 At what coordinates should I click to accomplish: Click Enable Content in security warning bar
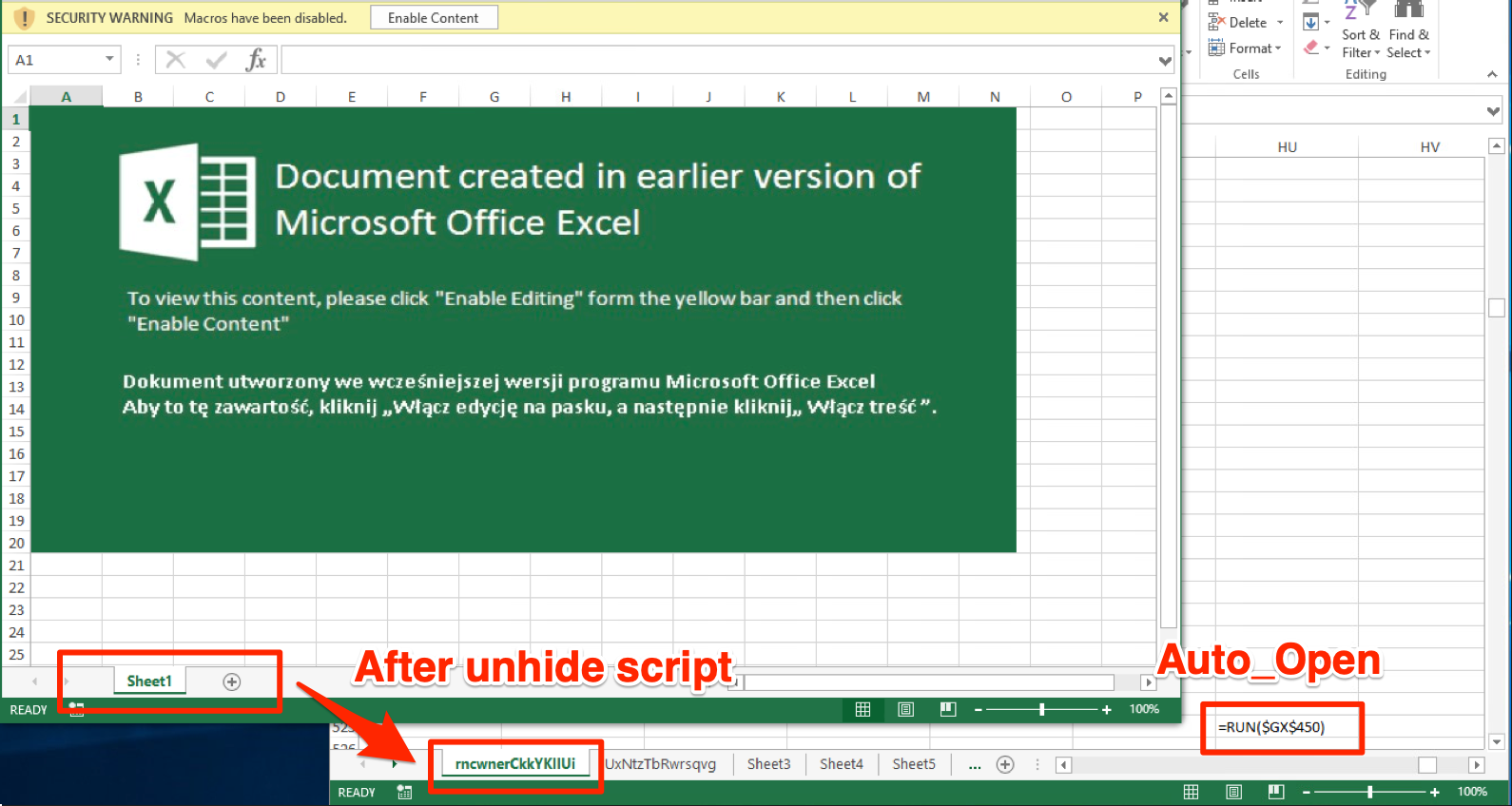coord(434,18)
